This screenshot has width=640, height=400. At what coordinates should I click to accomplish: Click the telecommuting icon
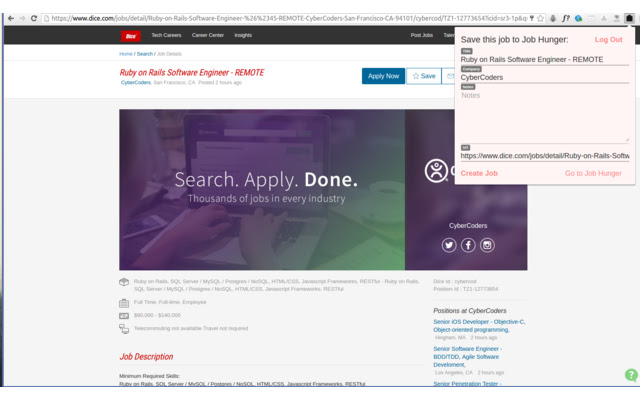coord(124,329)
